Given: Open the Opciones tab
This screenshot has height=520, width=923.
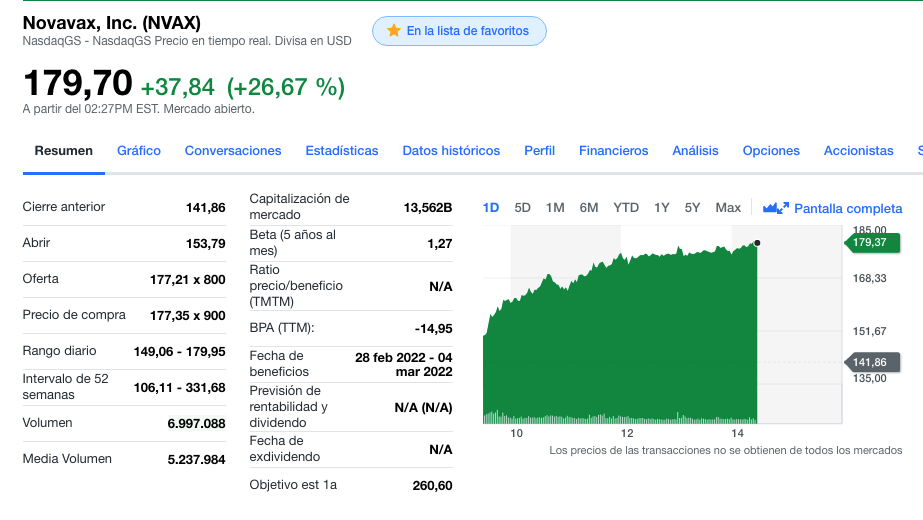Looking at the screenshot, I should click(x=771, y=151).
